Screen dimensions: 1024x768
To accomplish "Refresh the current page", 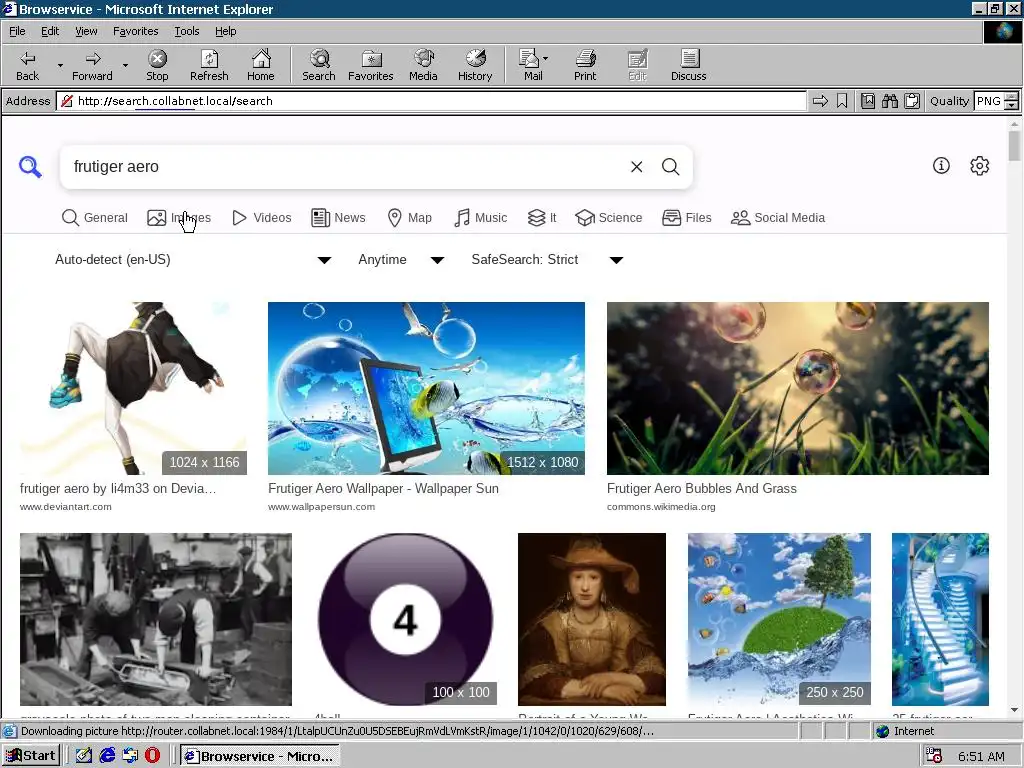I will pos(209,65).
